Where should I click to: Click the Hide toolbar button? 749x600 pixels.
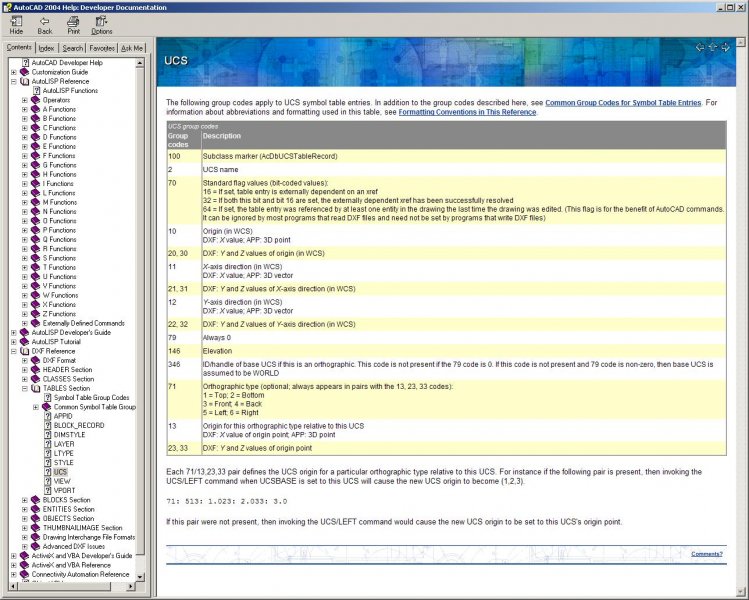coord(16,24)
